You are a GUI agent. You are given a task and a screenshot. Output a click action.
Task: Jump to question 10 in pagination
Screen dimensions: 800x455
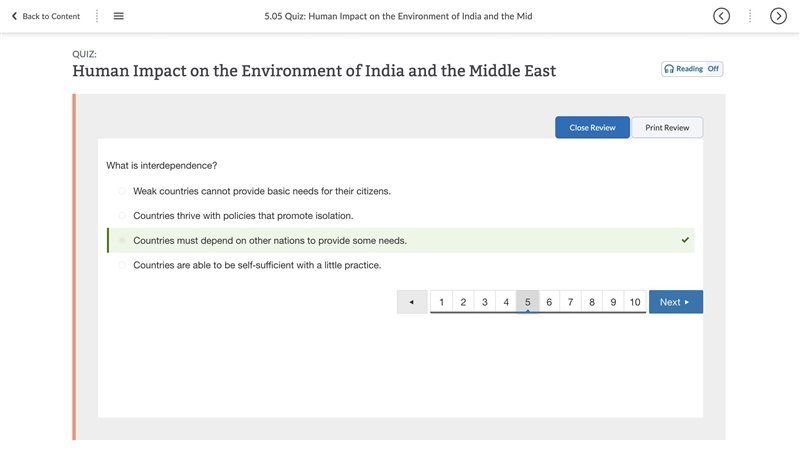(635, 302)
